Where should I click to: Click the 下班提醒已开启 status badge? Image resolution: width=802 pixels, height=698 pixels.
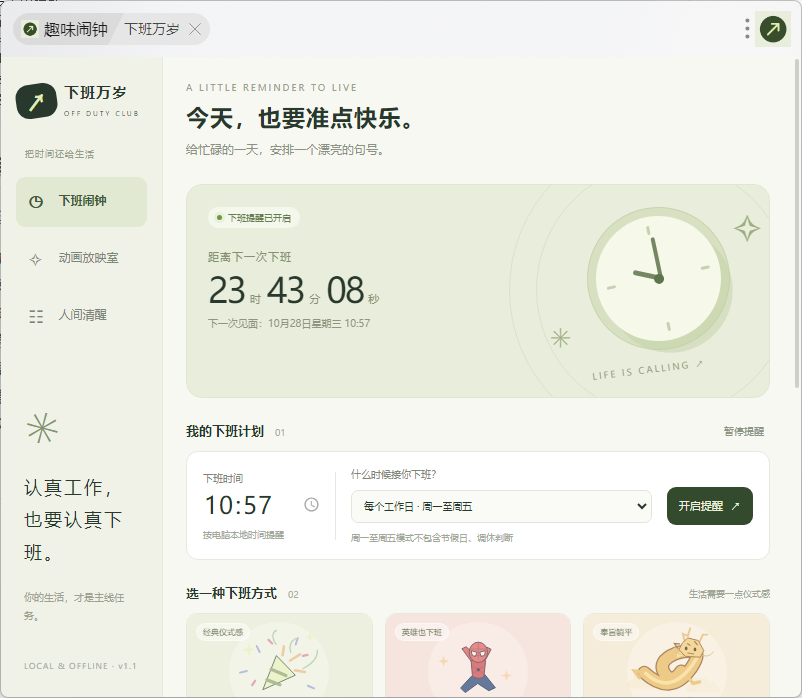(254, 218)
